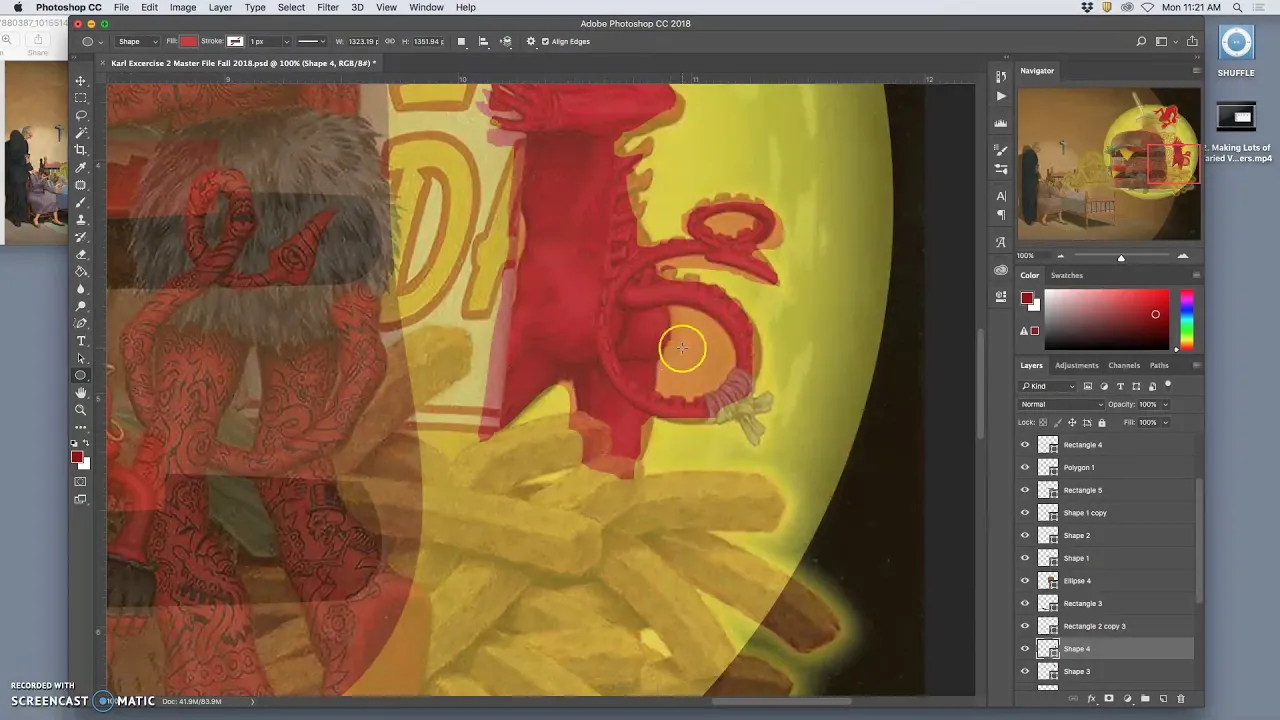Open shape tool gear settings

531,42
